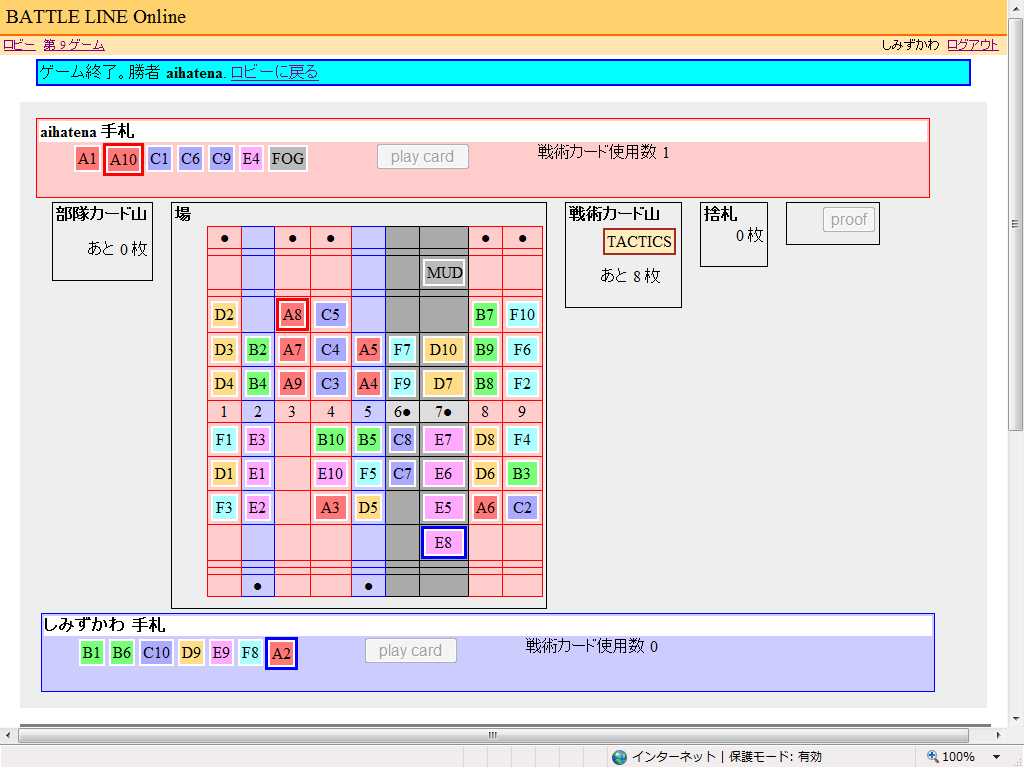Click the column 3 flag number
The image size is (1024, 768).
292,411
